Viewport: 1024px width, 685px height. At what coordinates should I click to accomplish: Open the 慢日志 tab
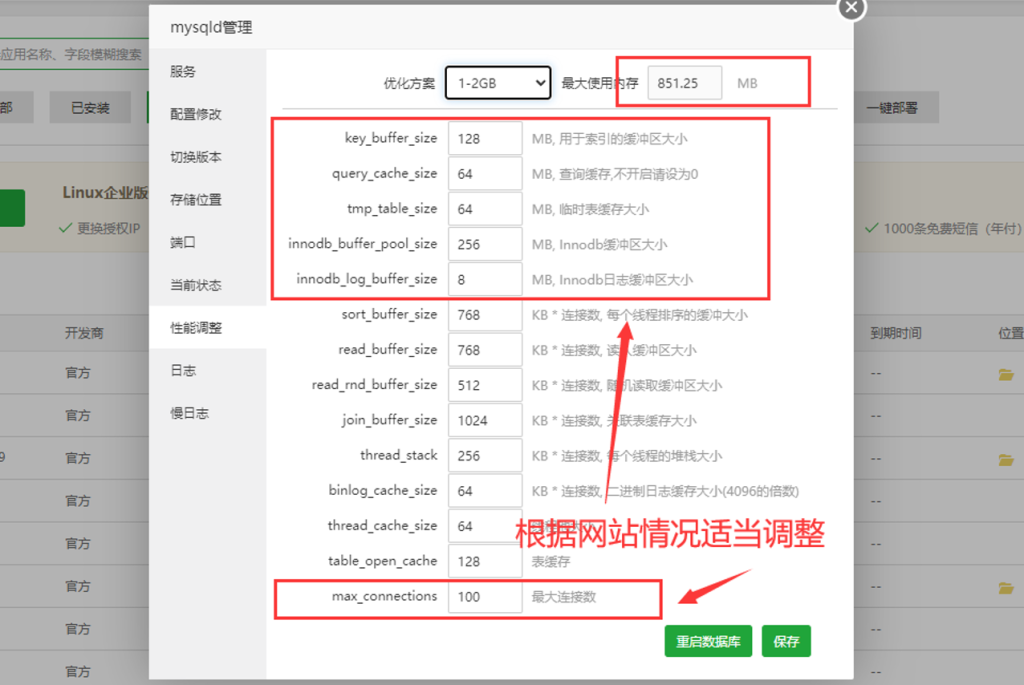(189, 413)
